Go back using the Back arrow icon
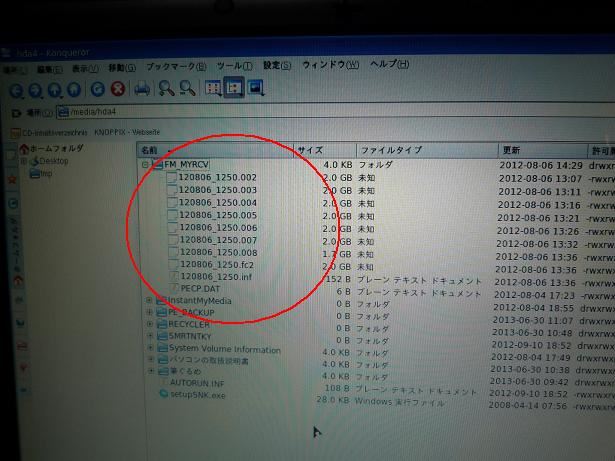Screen dimensions: 615x461 [17, 91]
